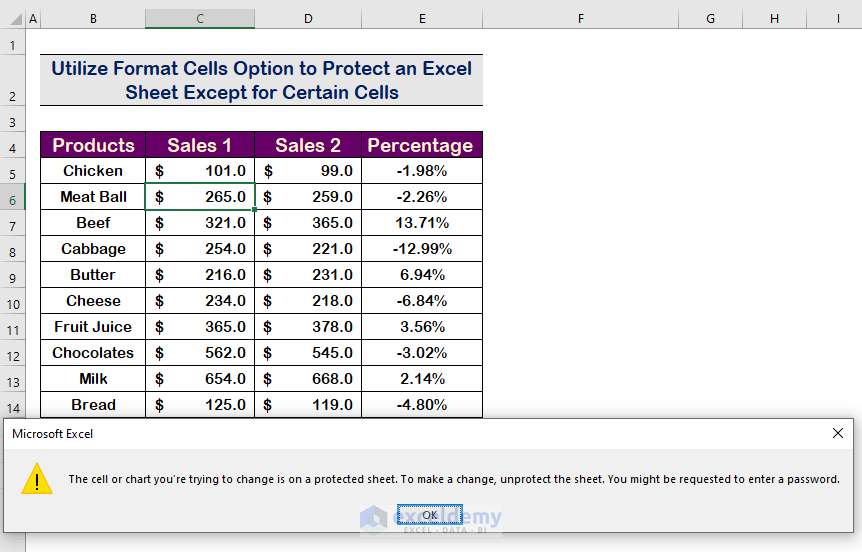
Task: Click the OK button in the dialog
Action: 429,515
